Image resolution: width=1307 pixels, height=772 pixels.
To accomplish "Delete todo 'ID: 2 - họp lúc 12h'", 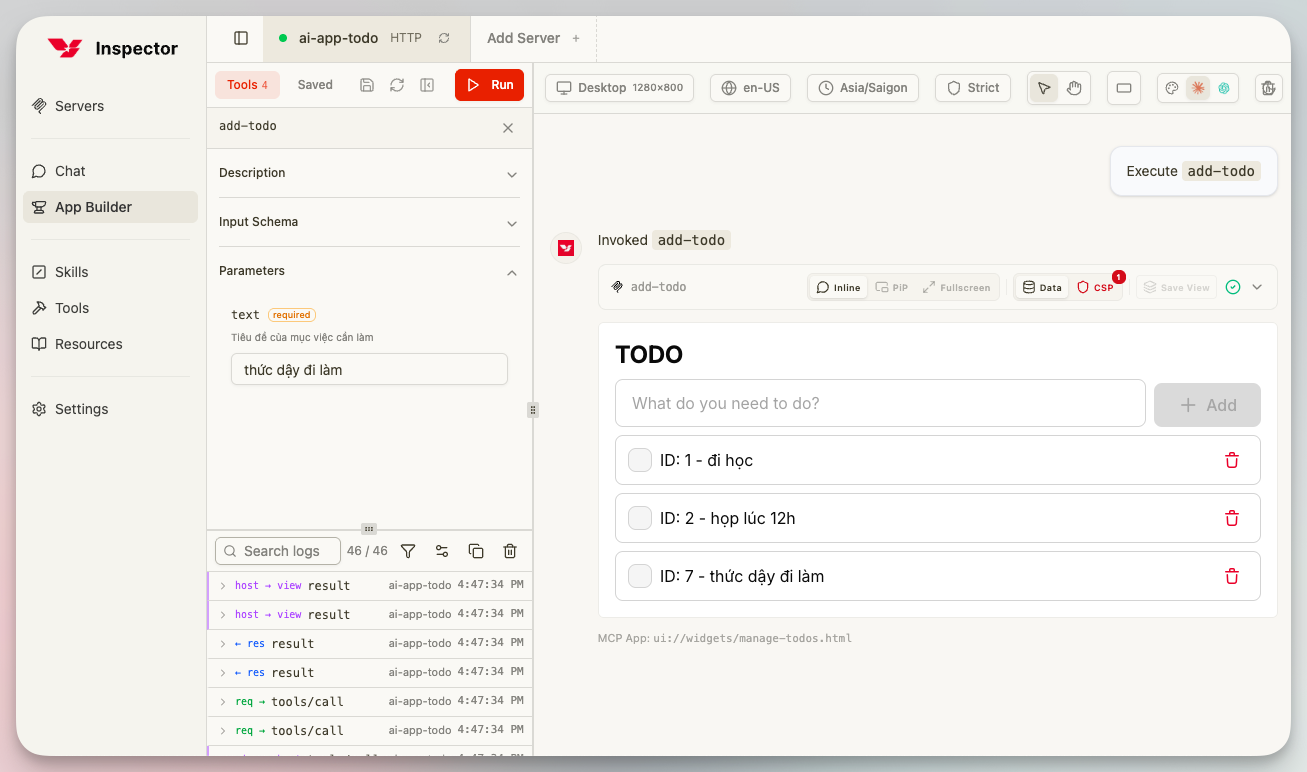I will click(1232, 518).
